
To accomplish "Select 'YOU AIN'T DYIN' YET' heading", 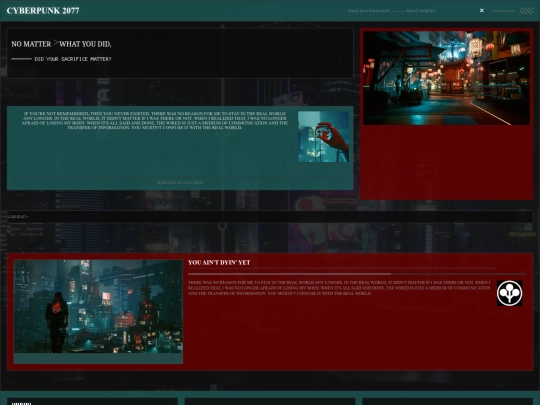I will click(219, 262).
